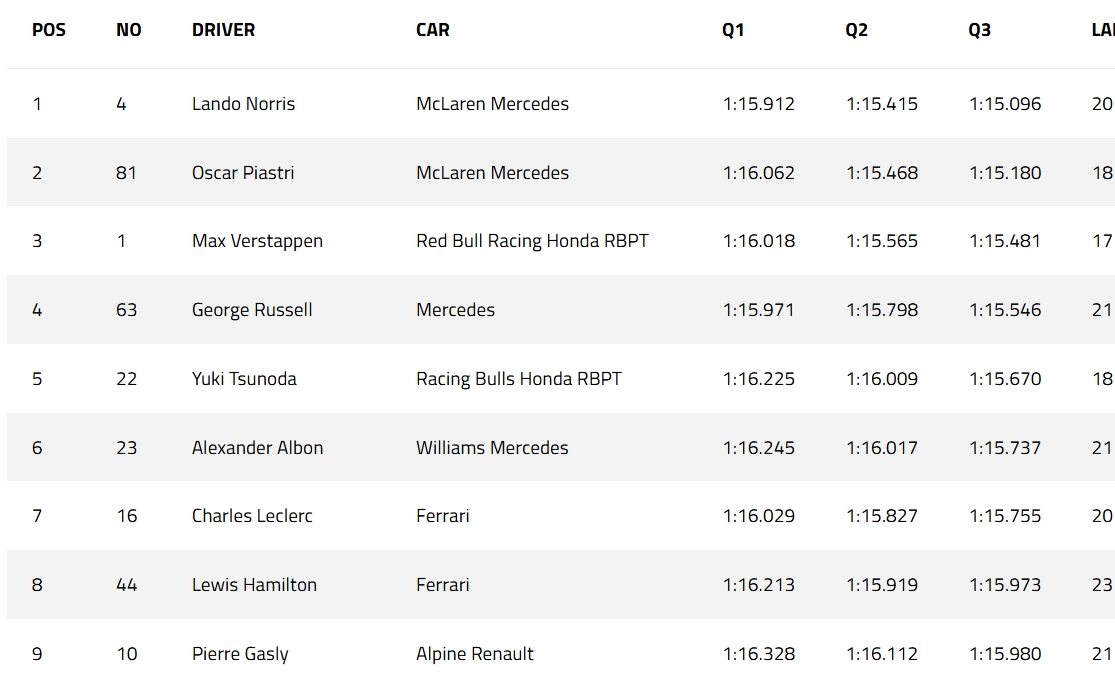
Task: Click the POS column header
Action: 49,30
